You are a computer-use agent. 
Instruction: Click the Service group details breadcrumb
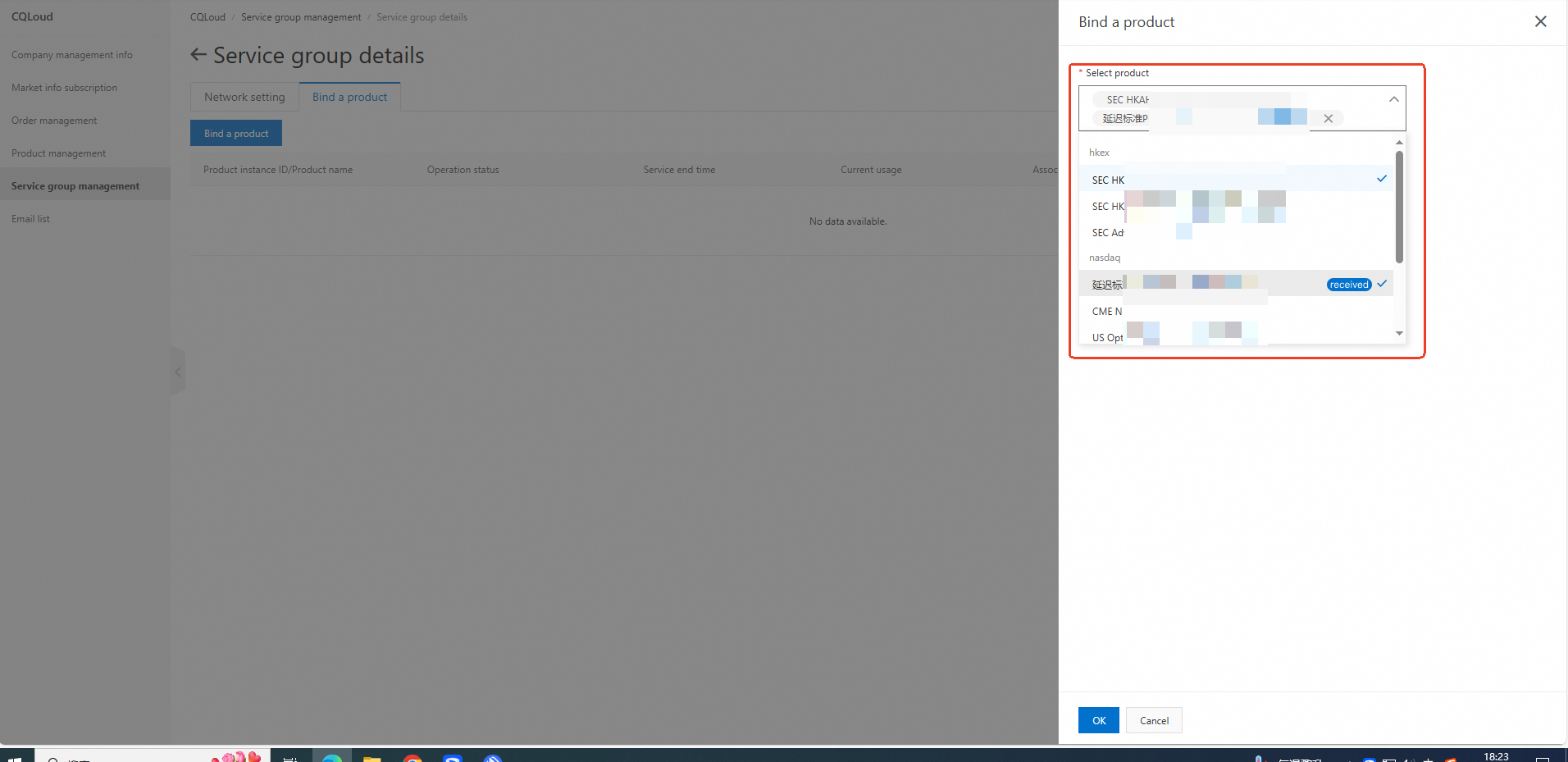(x=422, y=17)
